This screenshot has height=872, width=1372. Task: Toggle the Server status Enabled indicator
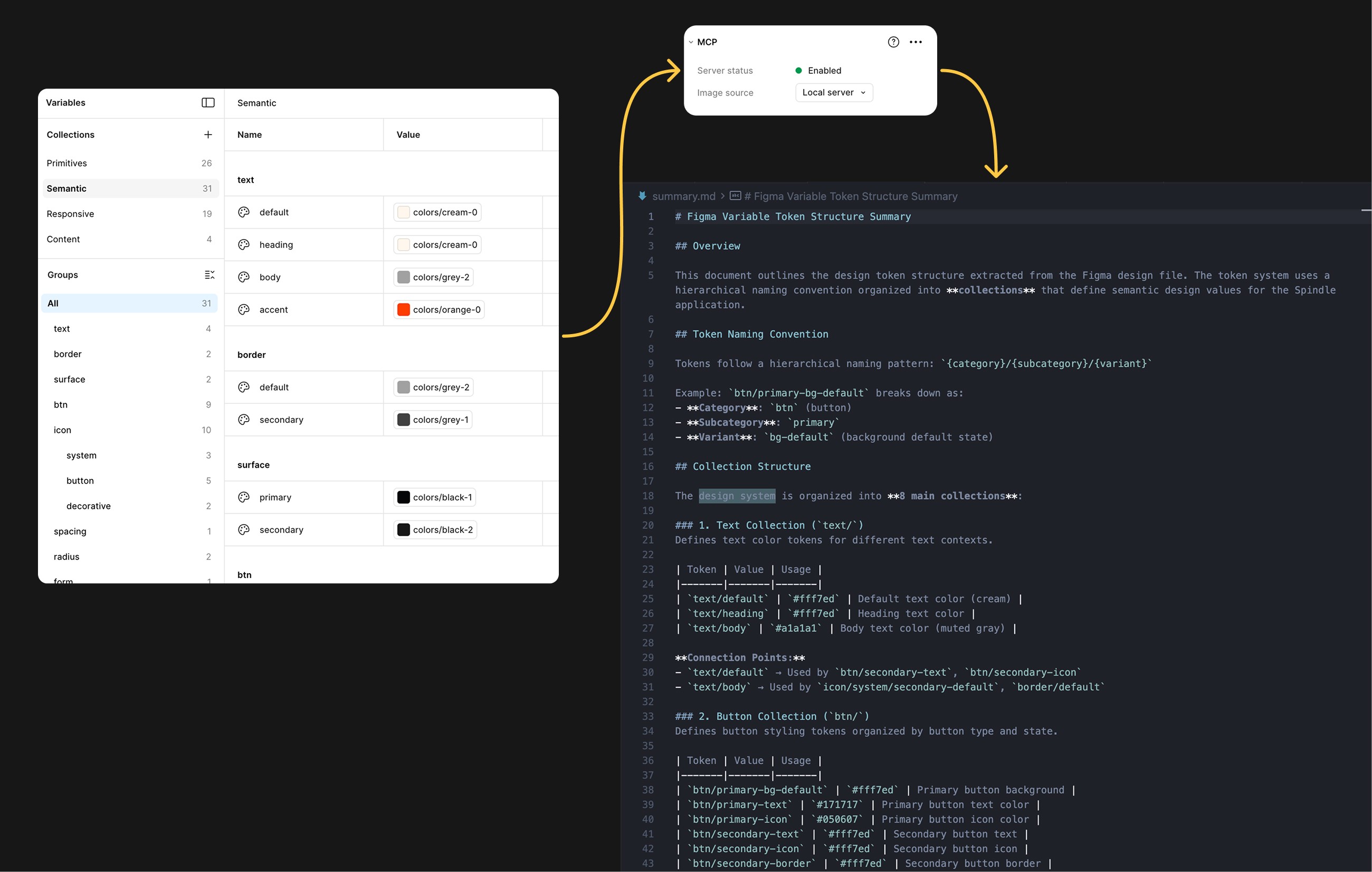[799, 70]
